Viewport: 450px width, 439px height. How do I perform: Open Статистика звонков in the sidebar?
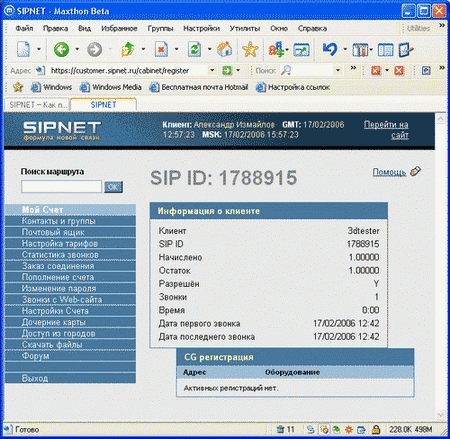(70, 255)
